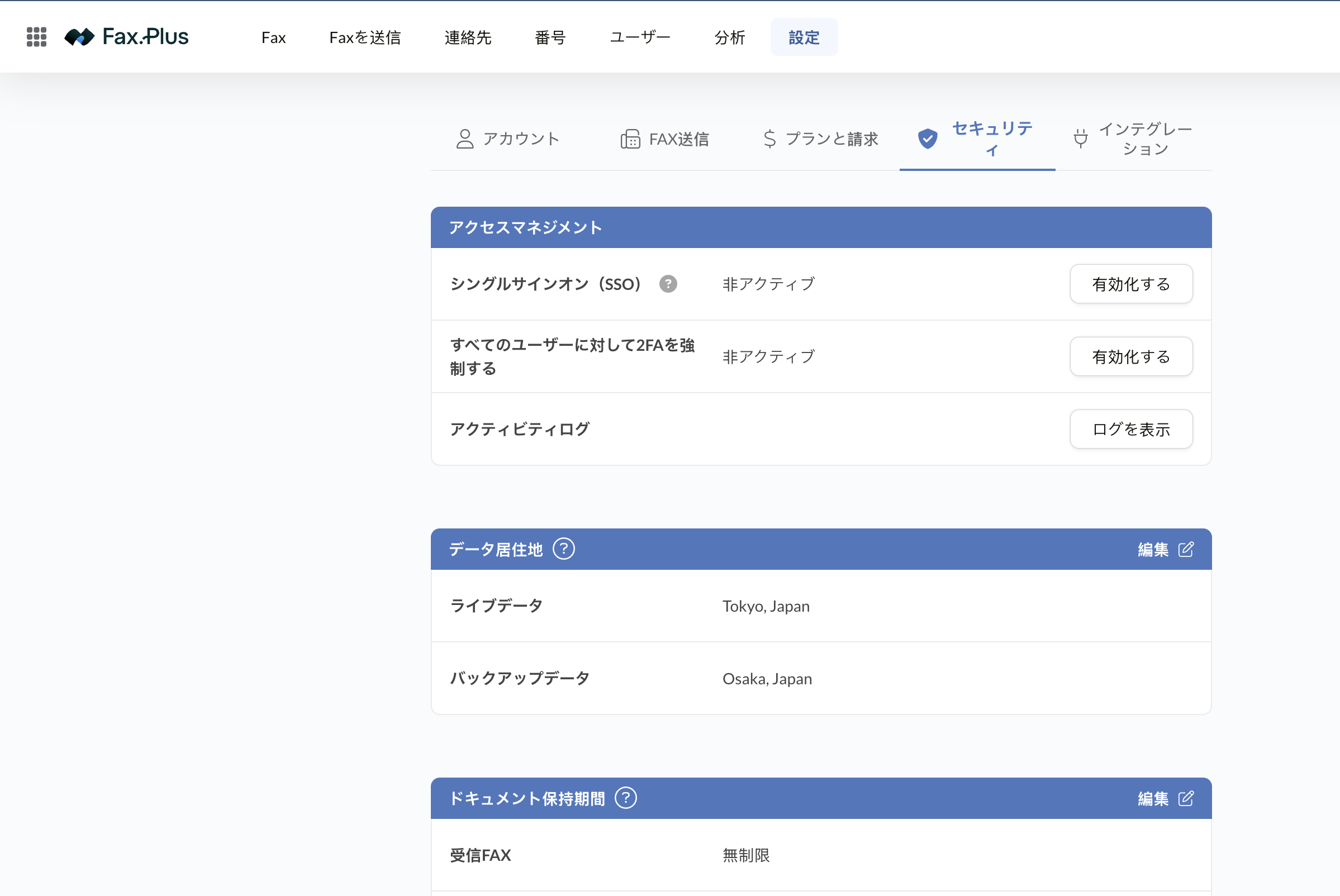Enable forced 2FA with its 有効化する button

(x=1132, y=356)
